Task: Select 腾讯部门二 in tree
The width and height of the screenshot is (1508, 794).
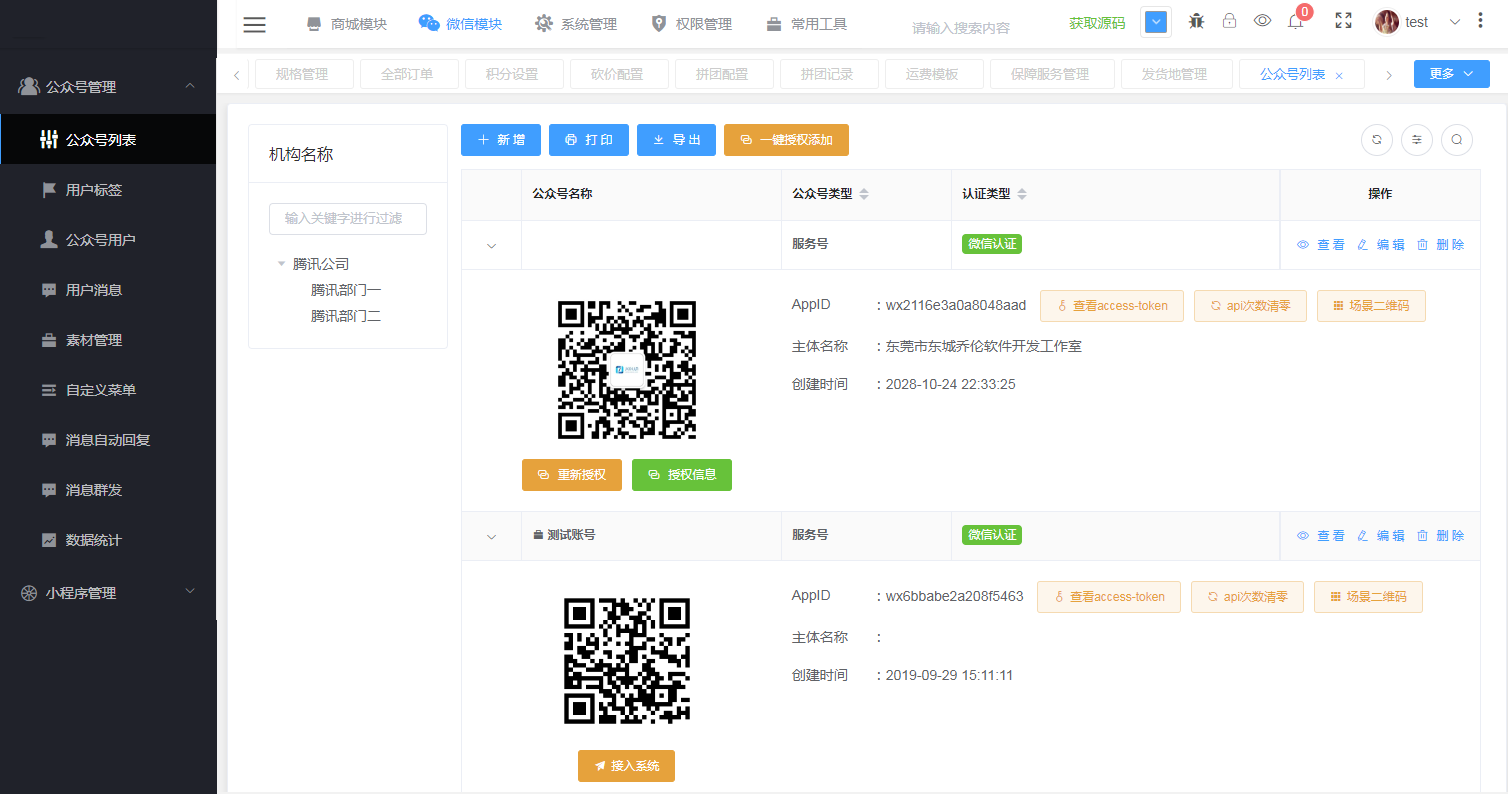Action: (x=346, y=316)
